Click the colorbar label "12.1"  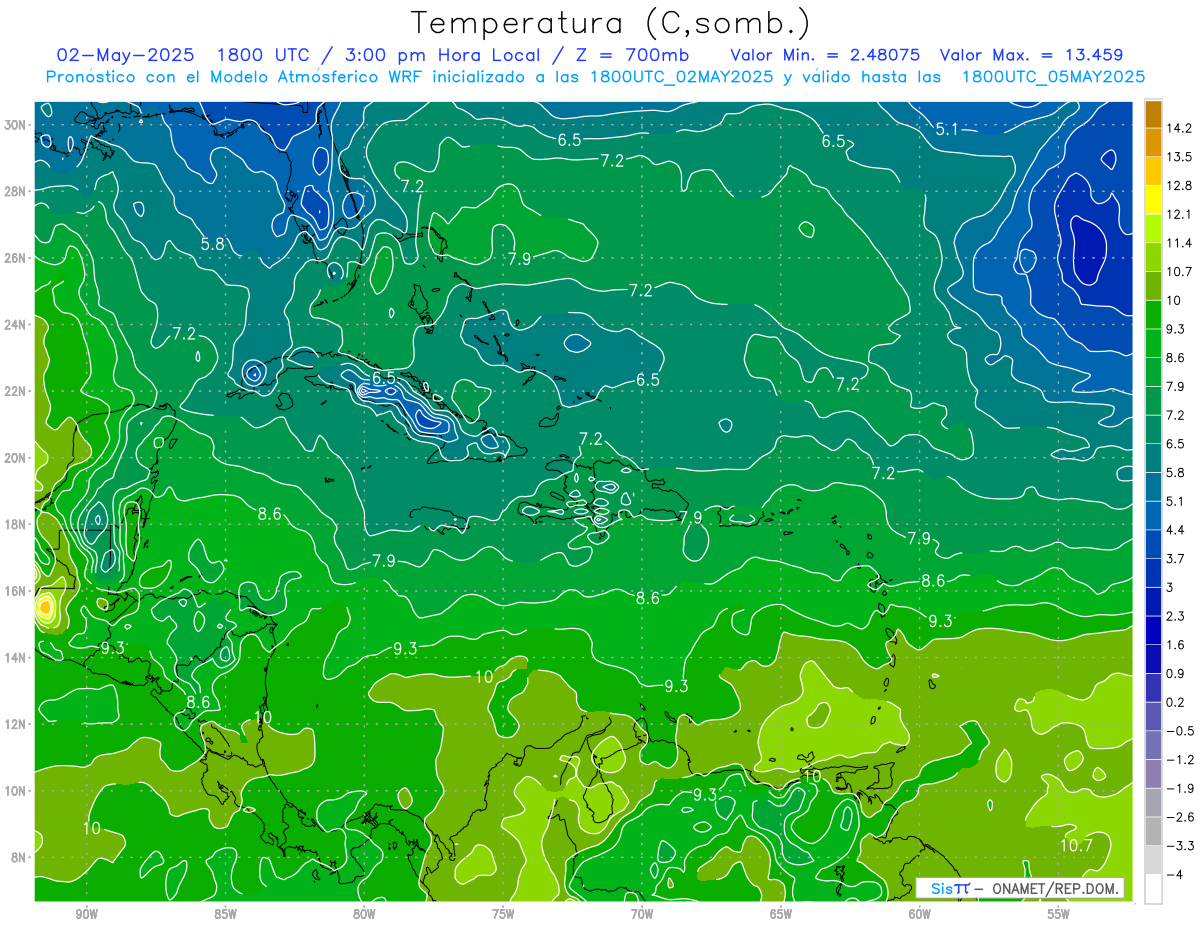click(1180, 215)
